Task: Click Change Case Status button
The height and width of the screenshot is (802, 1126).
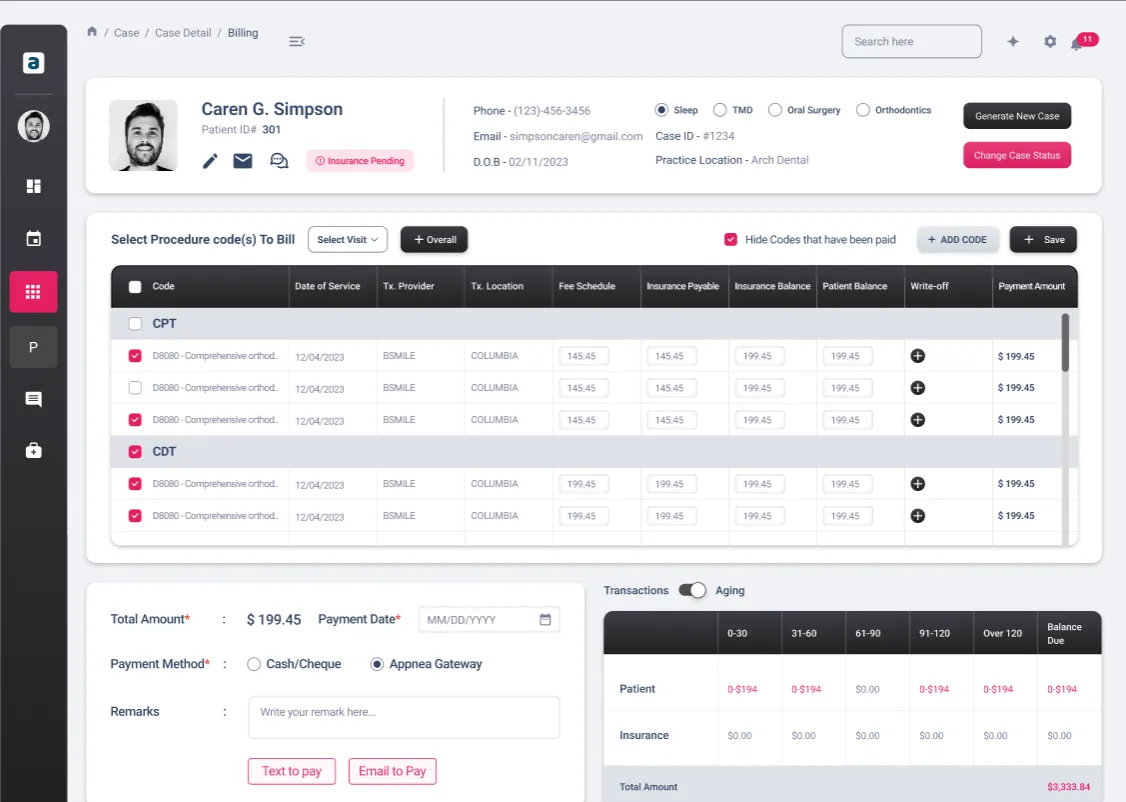Action: pyautogui.click(x=1017, y=155)
